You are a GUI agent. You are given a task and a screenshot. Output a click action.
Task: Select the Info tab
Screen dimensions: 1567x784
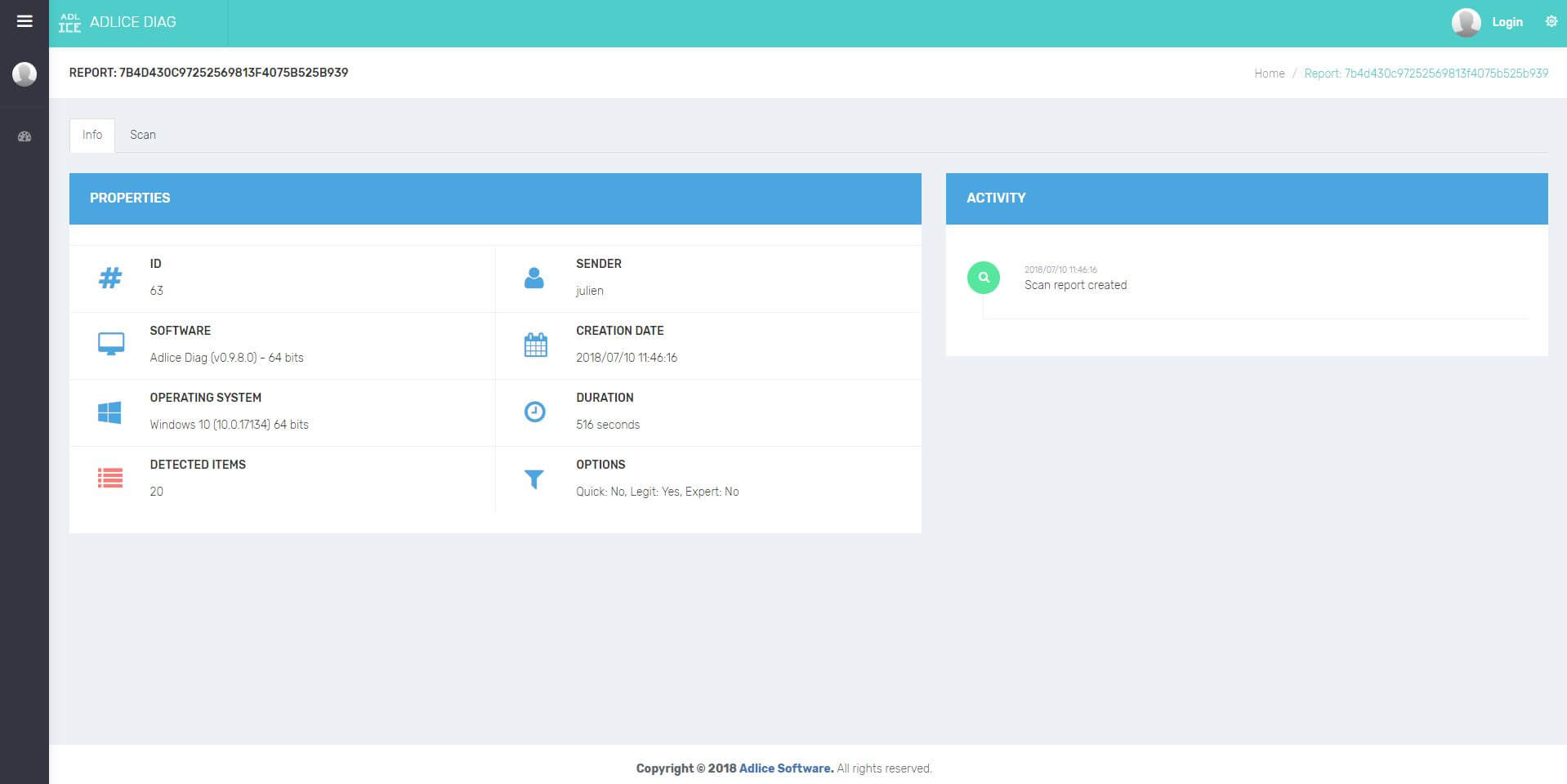tap(92, 135)
